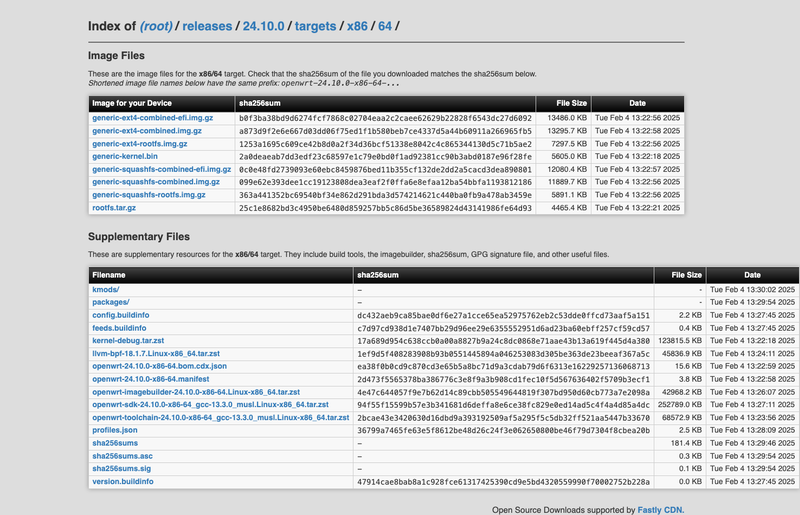The height and width of the screenshot is (515, 800).
Task: Click the Supplementary Files Filename column header
Action: click(x=109, y=274)
